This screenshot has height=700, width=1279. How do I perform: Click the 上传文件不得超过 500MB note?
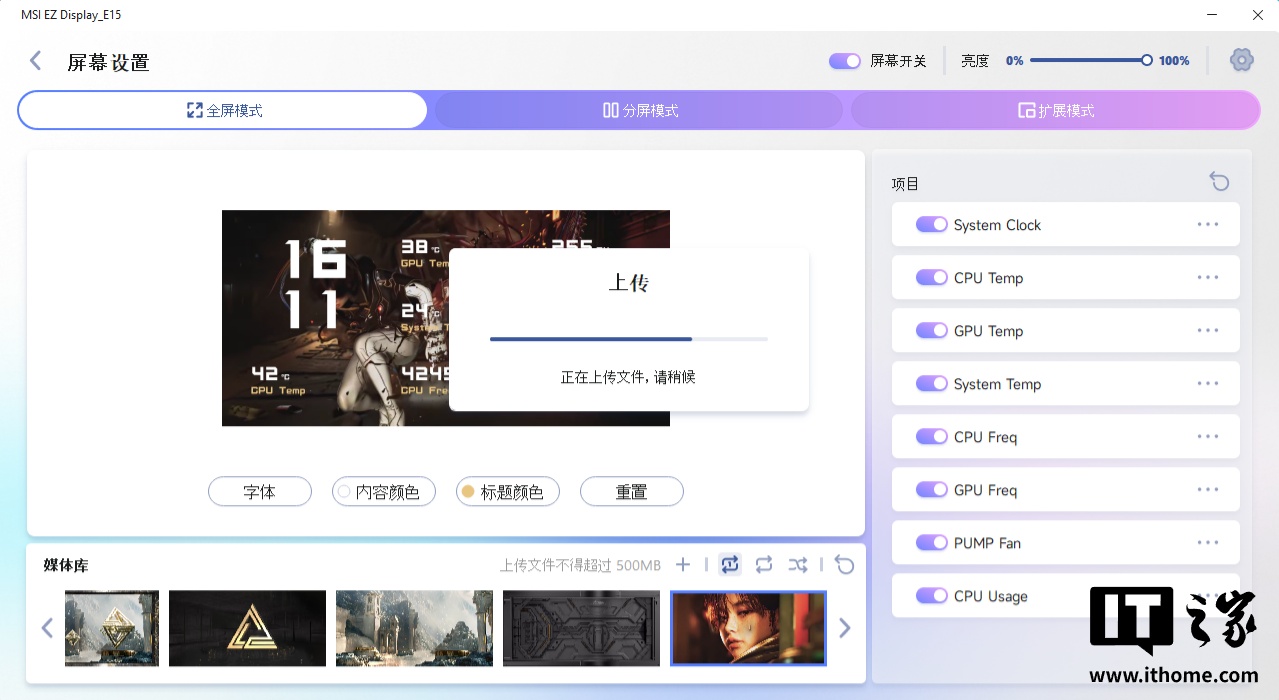pos(580,566)
